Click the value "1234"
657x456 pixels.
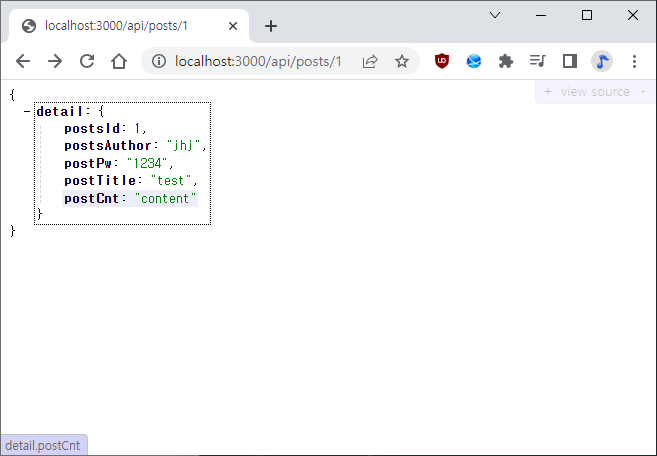(147, 163)
